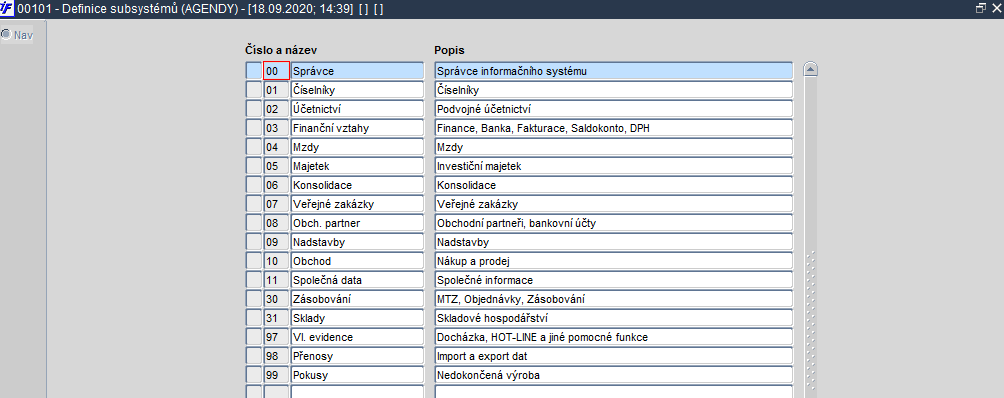The height and width of the screenshot is (398, 1004).
Task: Click the Popis column header
Action: click(449, 49)
